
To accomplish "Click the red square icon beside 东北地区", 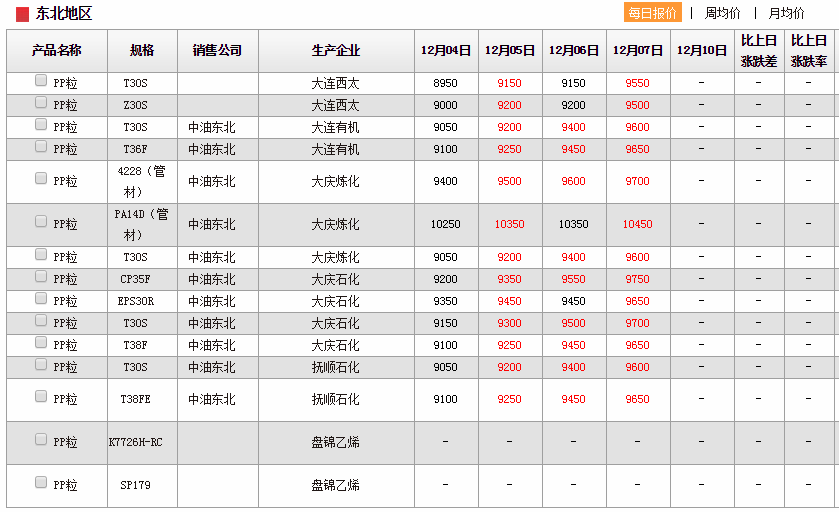I will pos(22,14).
